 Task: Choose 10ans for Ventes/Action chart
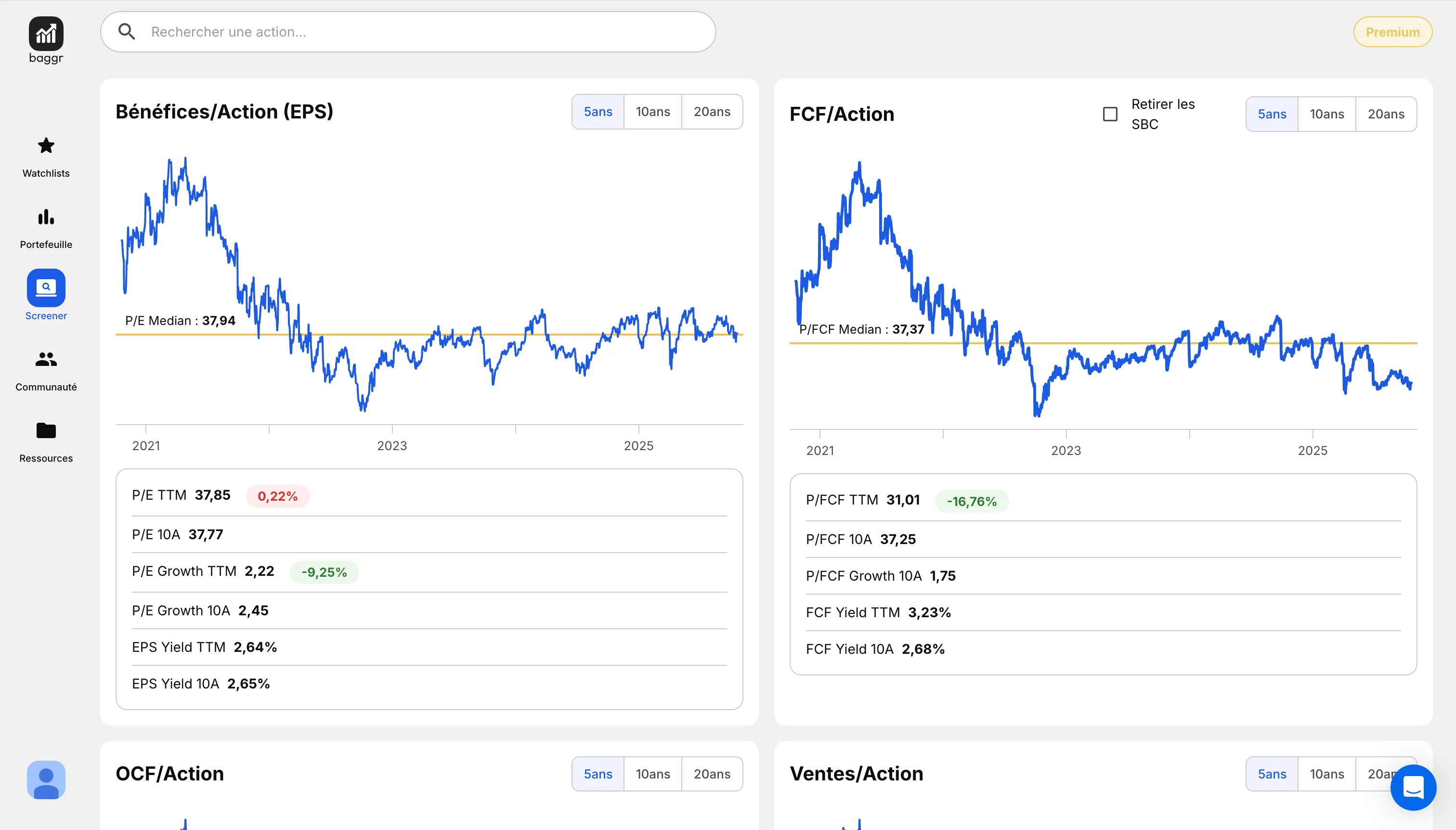[x=1326, y=774]
